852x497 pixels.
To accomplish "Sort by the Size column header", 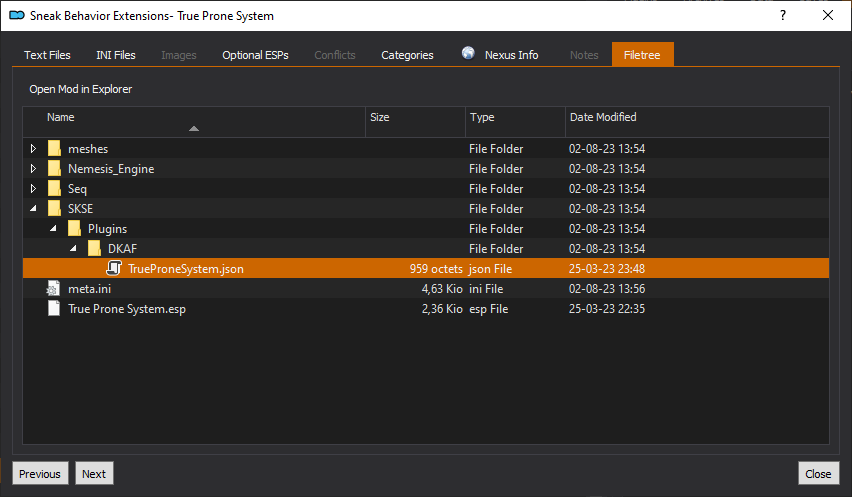I will (x=415, y=122).
